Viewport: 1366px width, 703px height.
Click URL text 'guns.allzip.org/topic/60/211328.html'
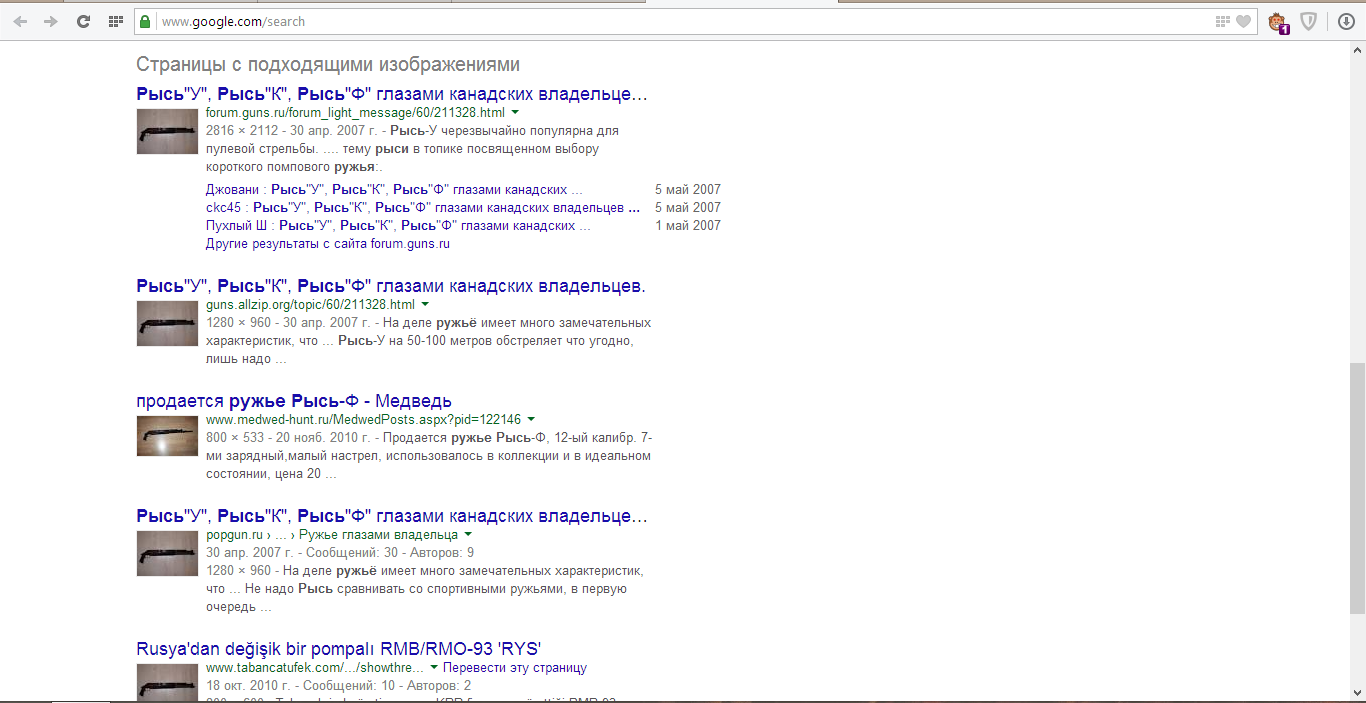tap(310, 304)
